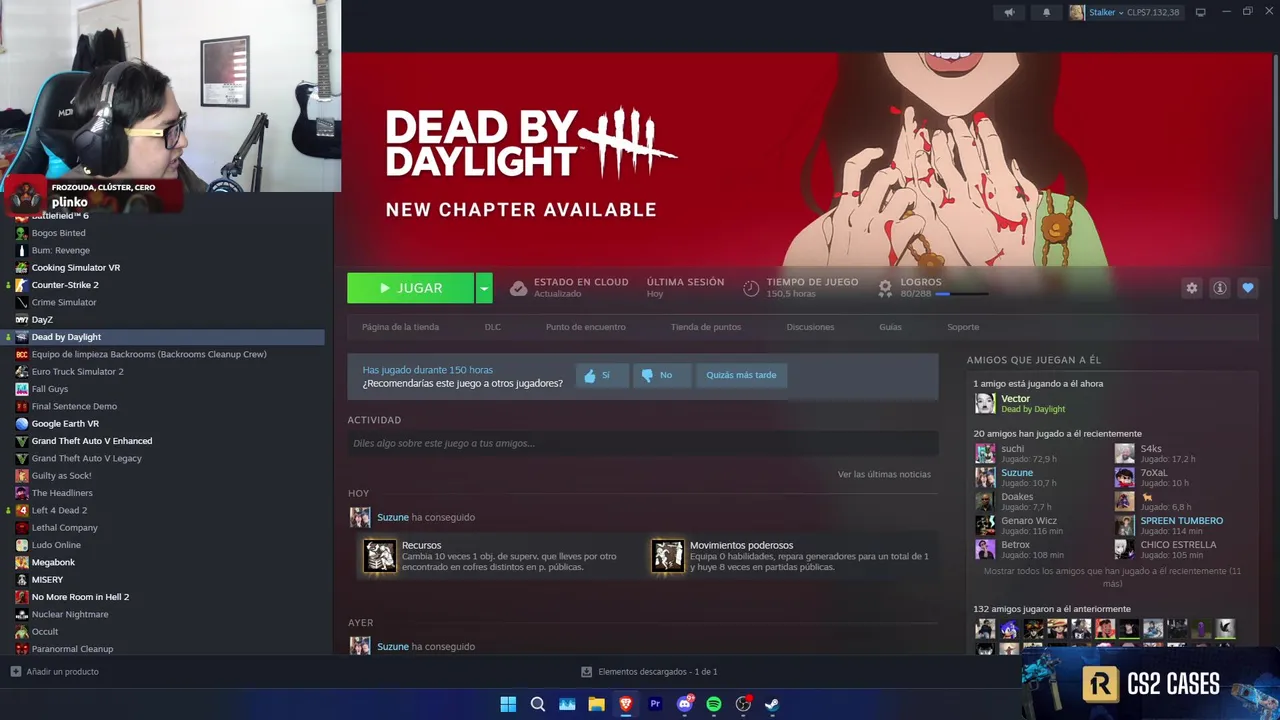Screen dimensions: 1280x720
Task: Select friend S4ks in the recent list
Action: pos(1151,449)
